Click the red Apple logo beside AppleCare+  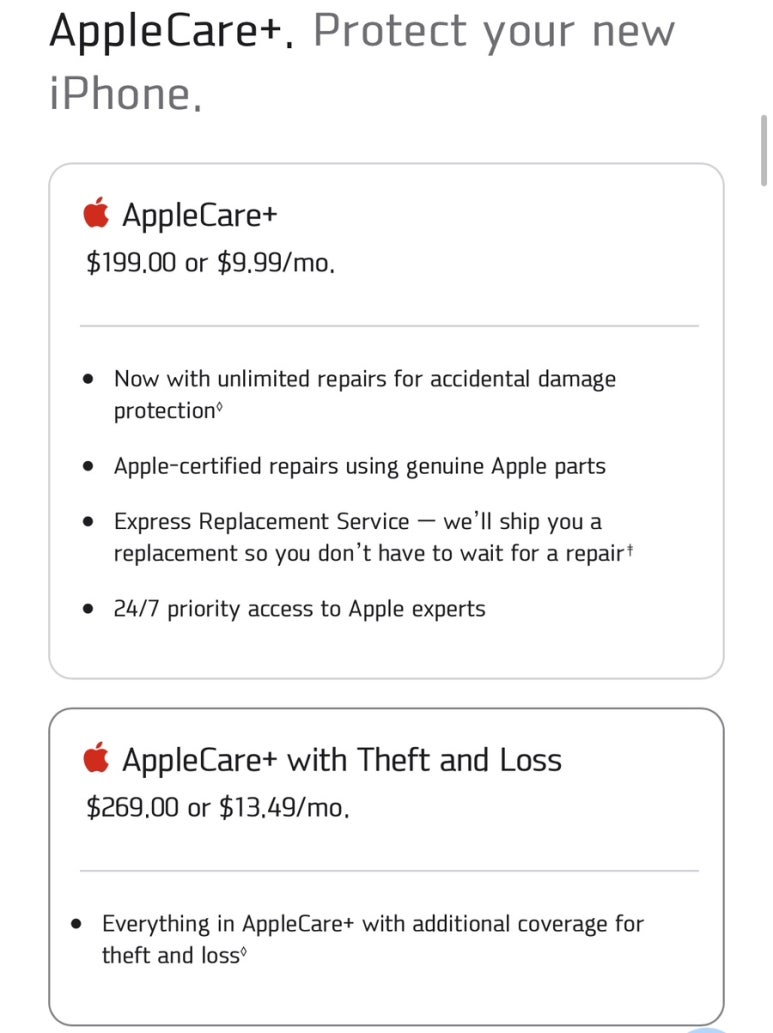(96, 213)
